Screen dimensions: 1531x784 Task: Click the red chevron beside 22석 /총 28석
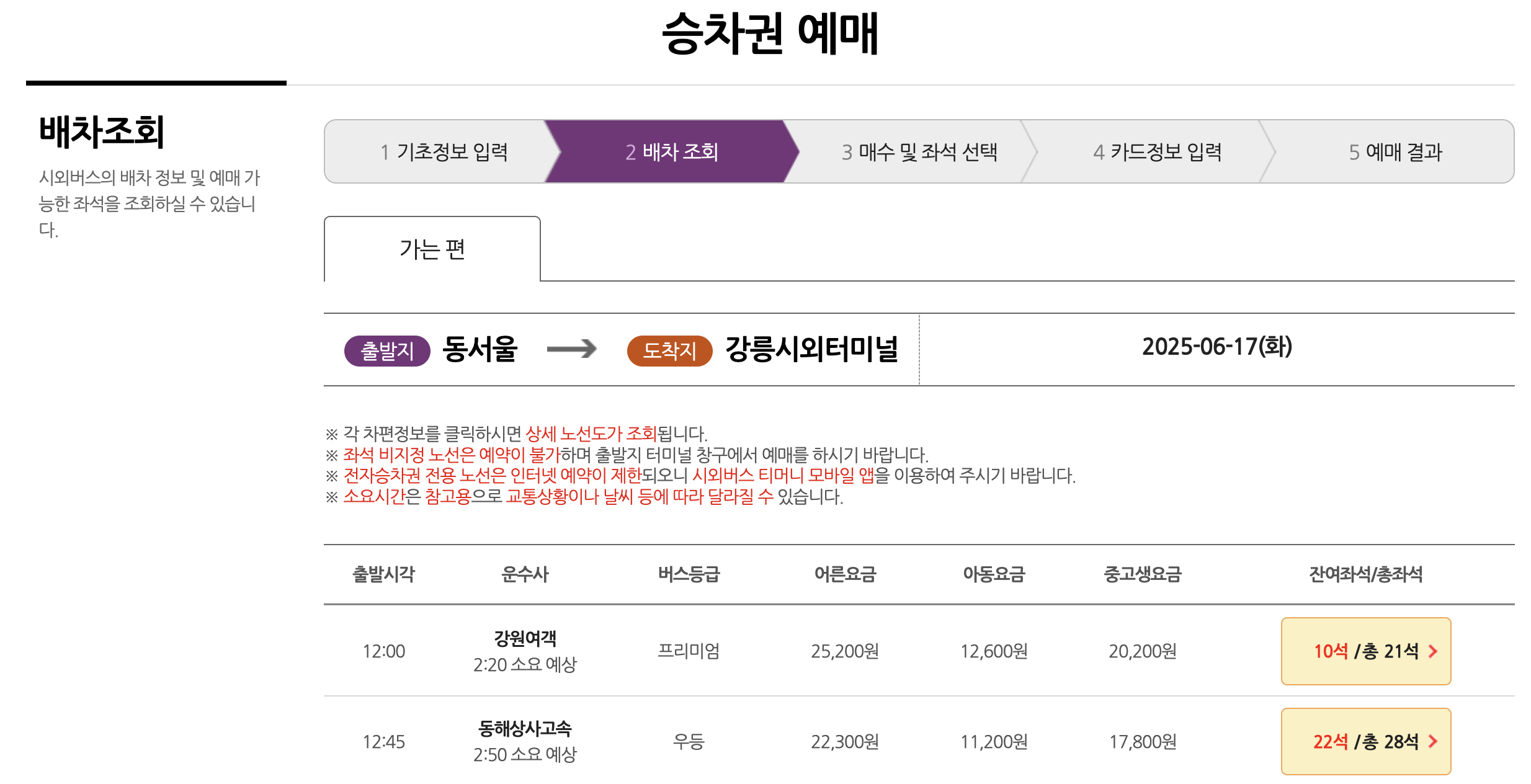point(1434,741)
